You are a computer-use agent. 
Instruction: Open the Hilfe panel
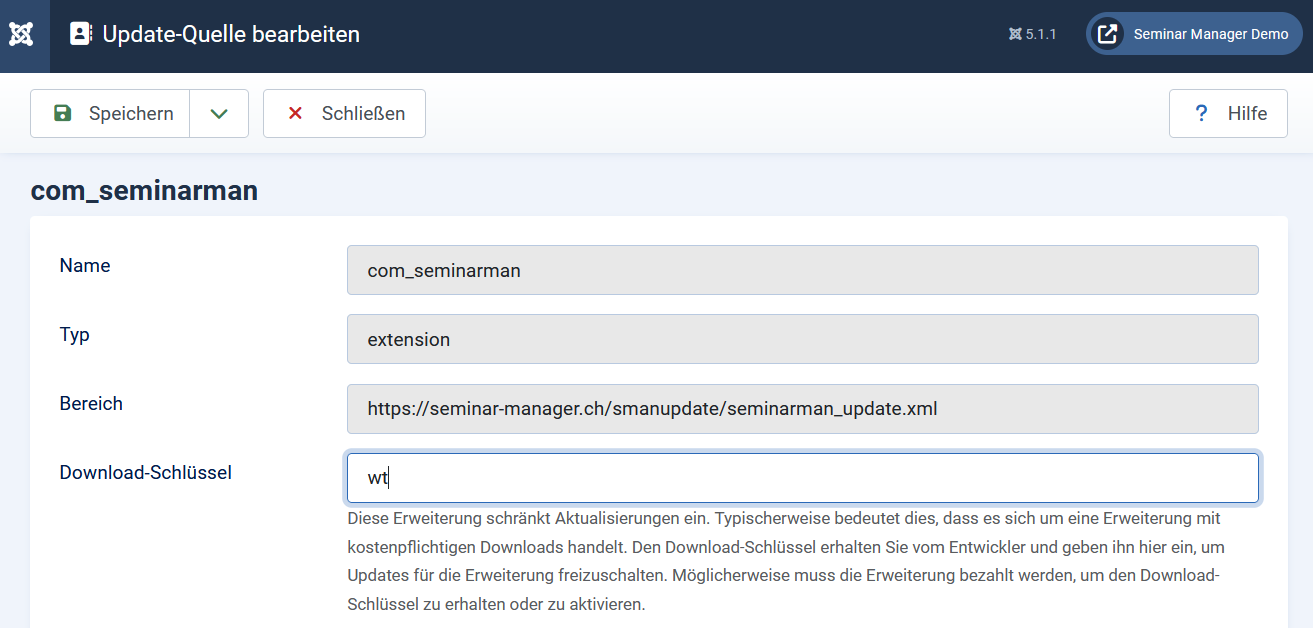(1228, 113)
